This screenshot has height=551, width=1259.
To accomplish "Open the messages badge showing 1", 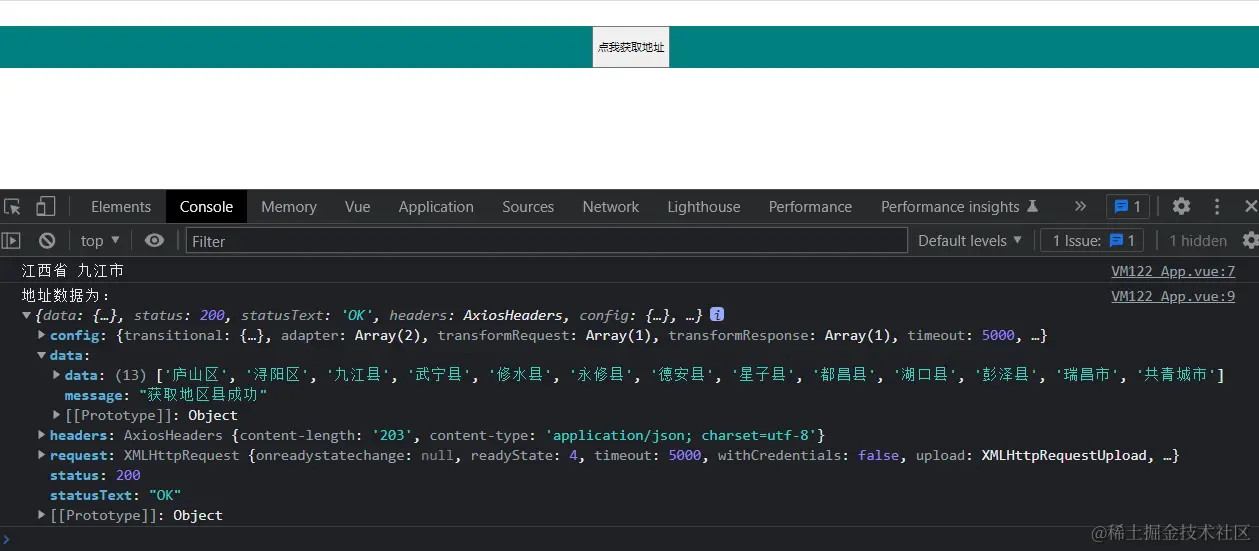I will [x=1128, y=207].
